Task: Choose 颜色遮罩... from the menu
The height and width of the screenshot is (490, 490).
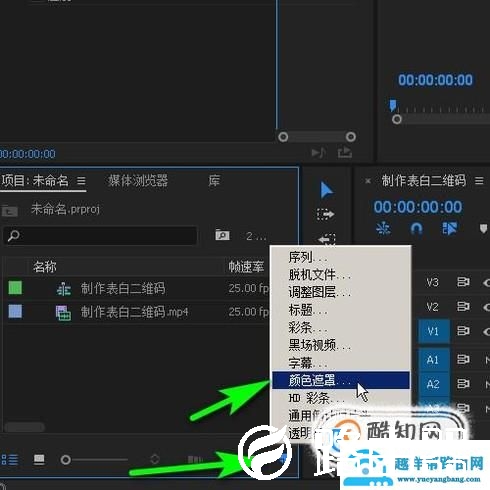Action: point(341,380)
